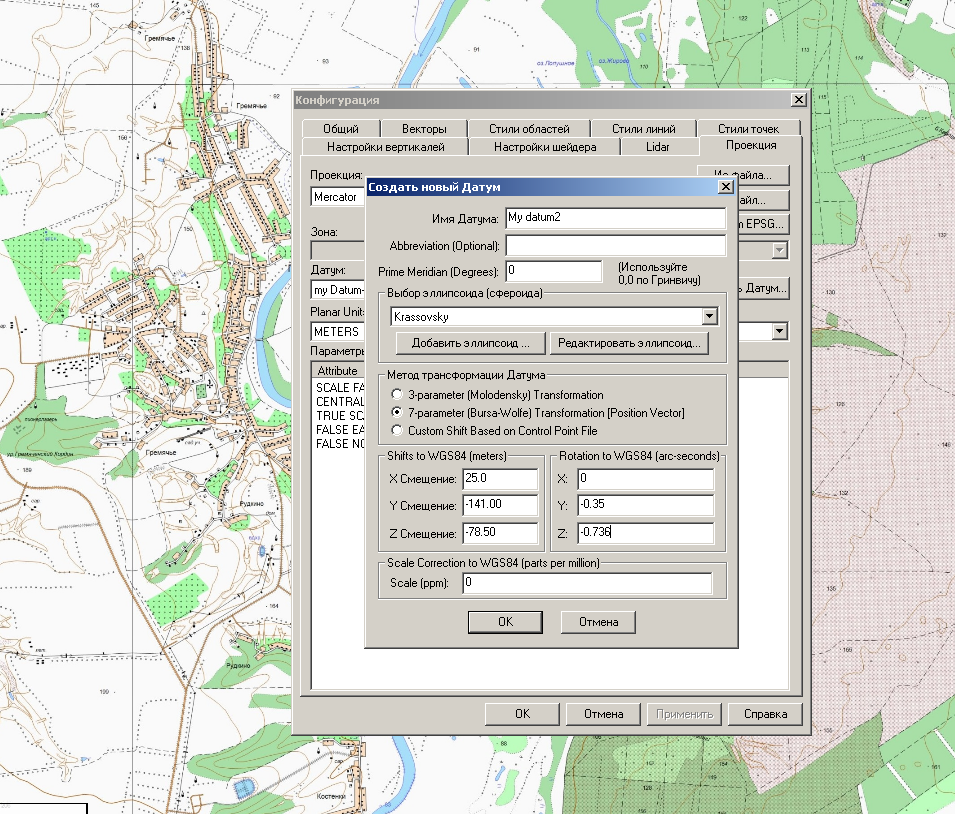The image size is (955, 814).
Task: Confirm the new datum with OK
Action: [x=505, y=622]
